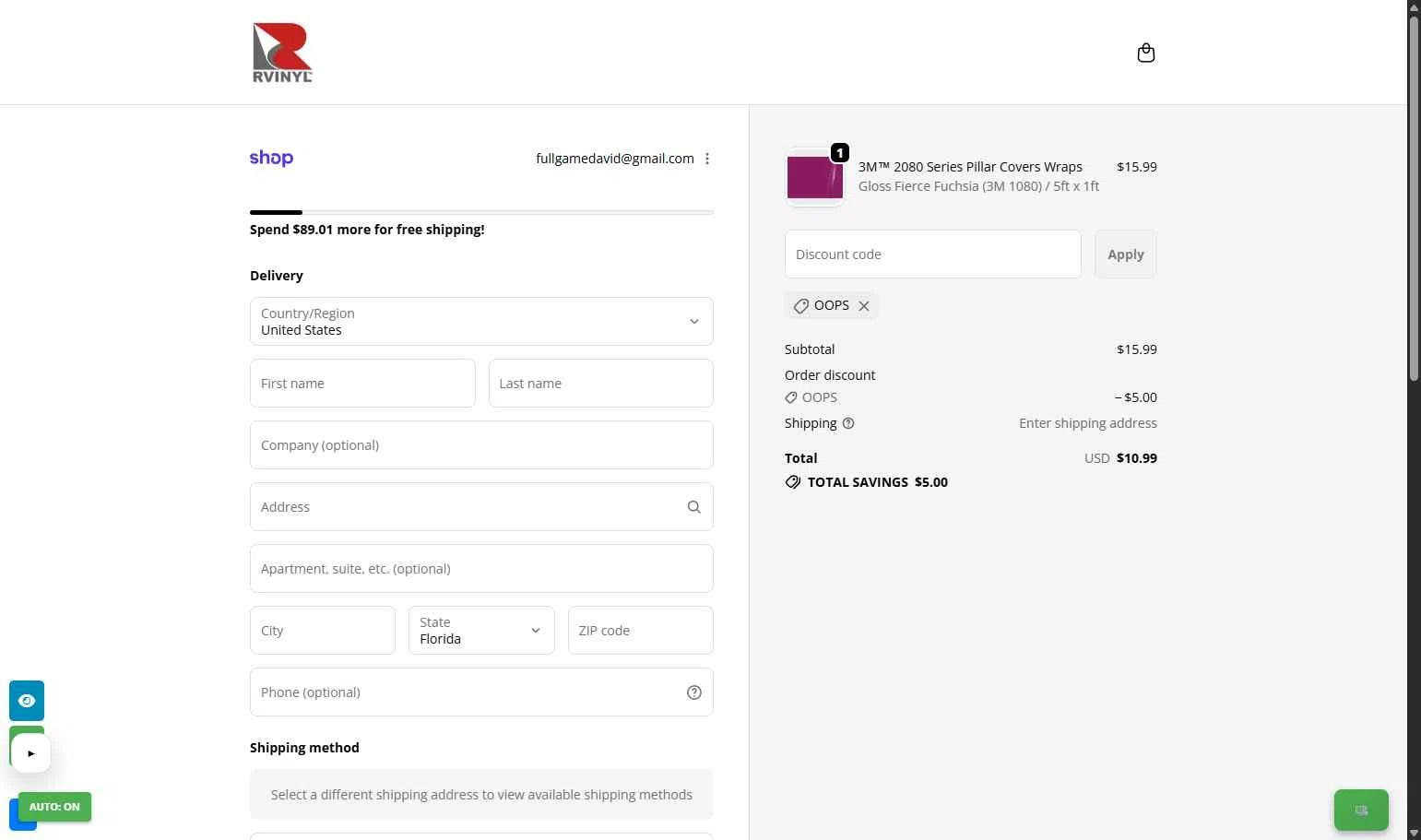Click the Gloss Fierce Fuchsia variant text
This screenshot has height=840, width=1421.
click(978, 186)
